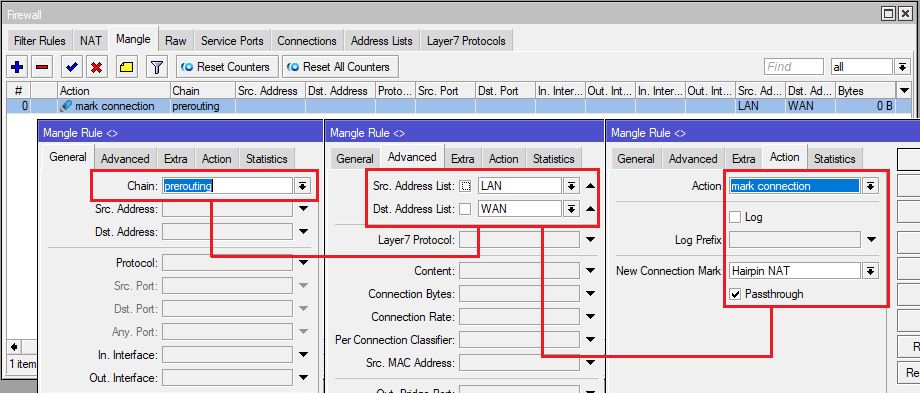
Task: Toggle the Dst. Address List invert checkbox
Action: (465, 209)
